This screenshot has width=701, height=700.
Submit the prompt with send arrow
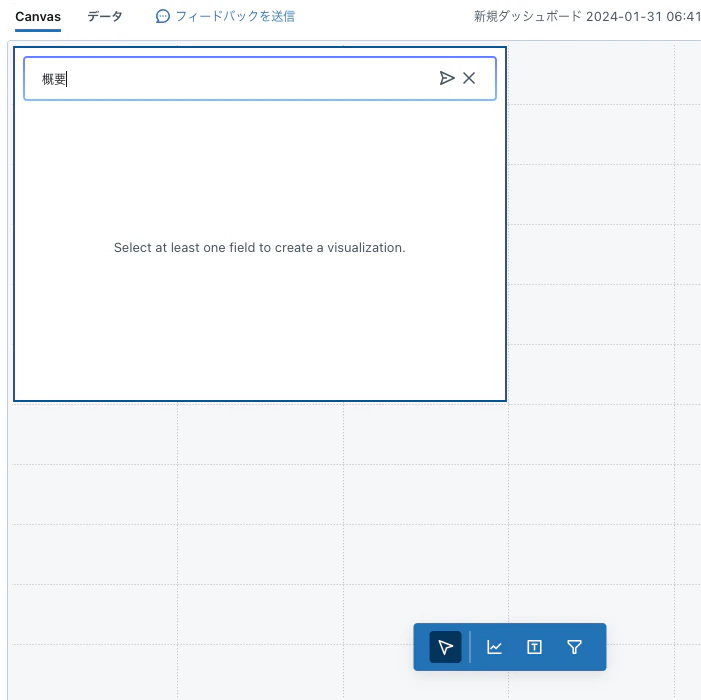(447, 78)
